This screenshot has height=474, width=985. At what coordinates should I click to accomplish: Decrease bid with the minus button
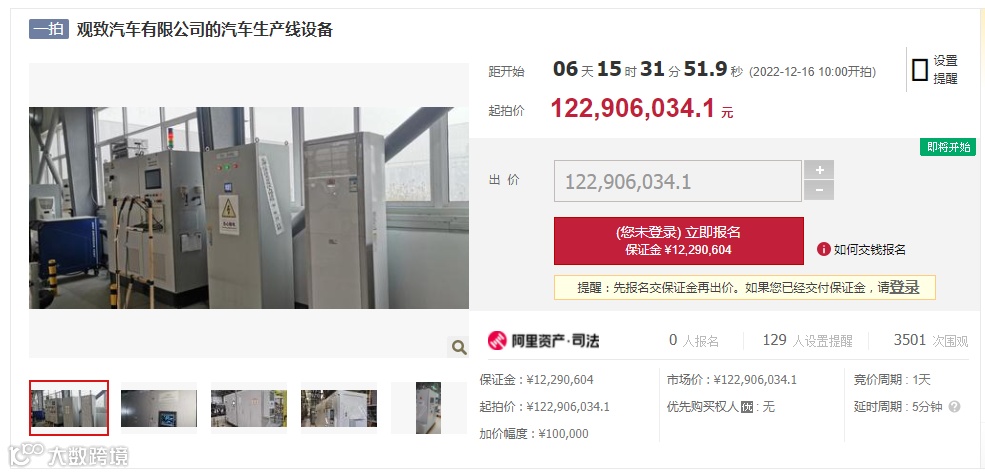tap(819, 190)
